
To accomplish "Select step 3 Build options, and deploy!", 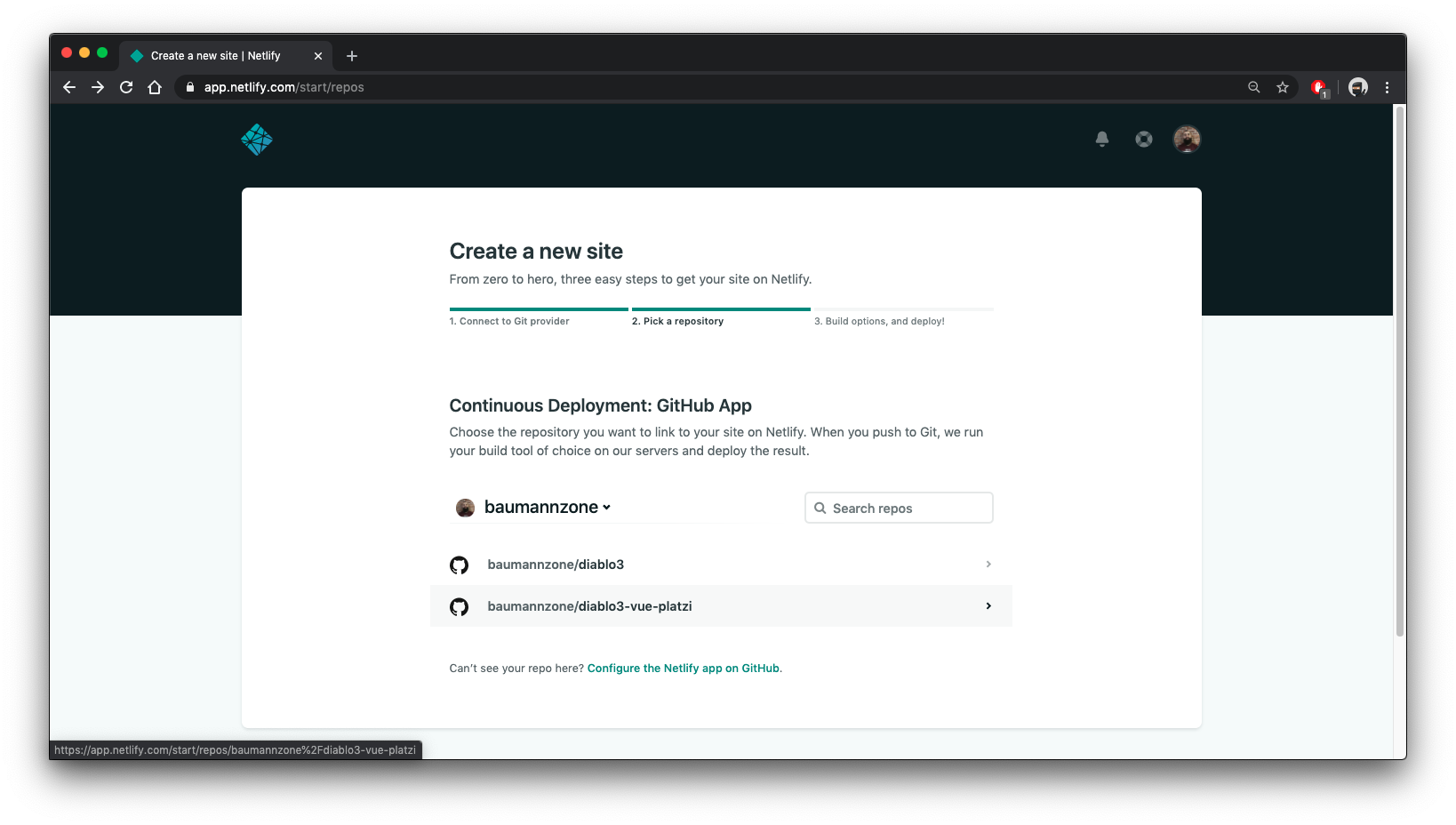I will tap(879, 321).
